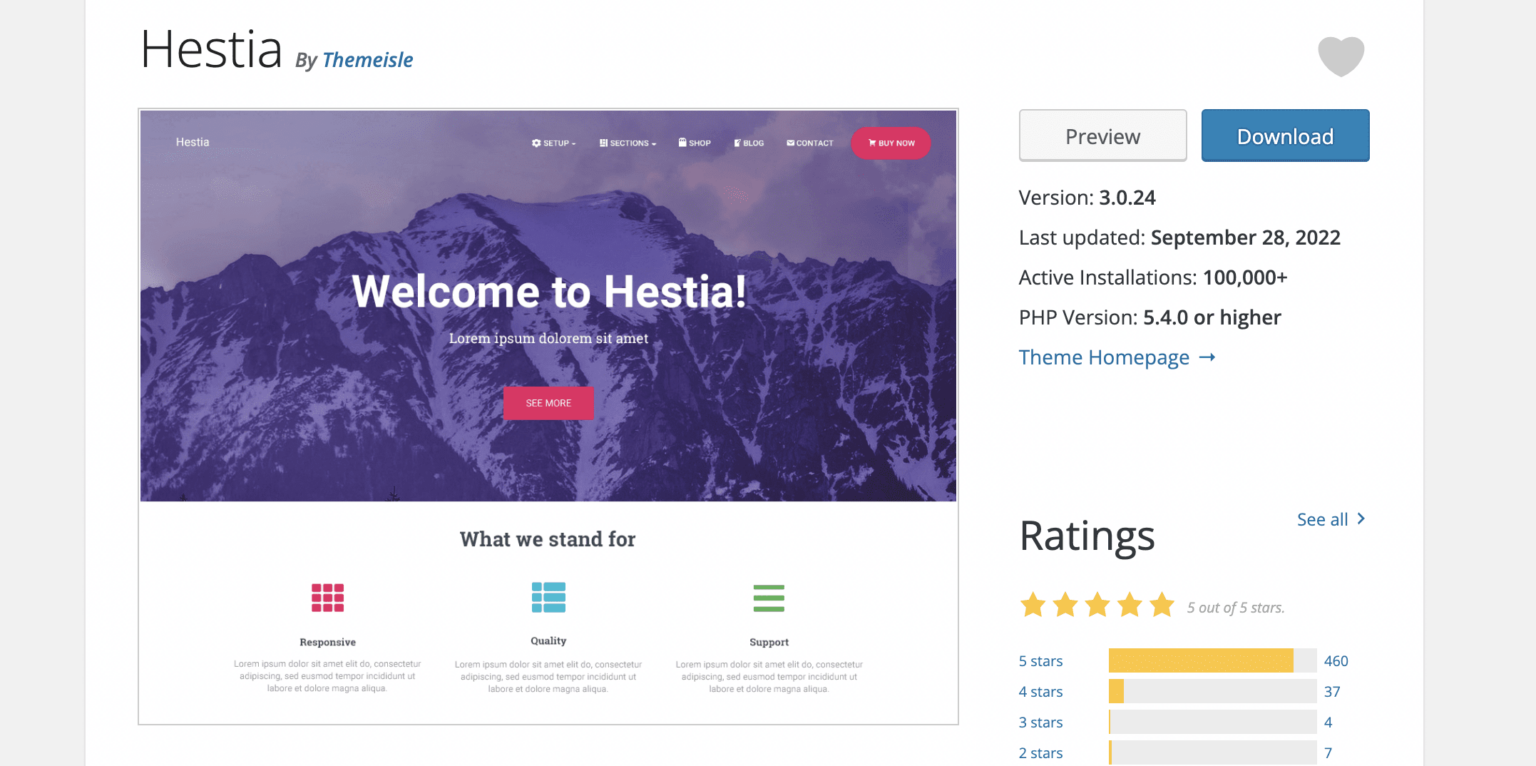Click the See all ratings link
The width and height of the screenshot is (1536, 766).
tap(1331, 519)
